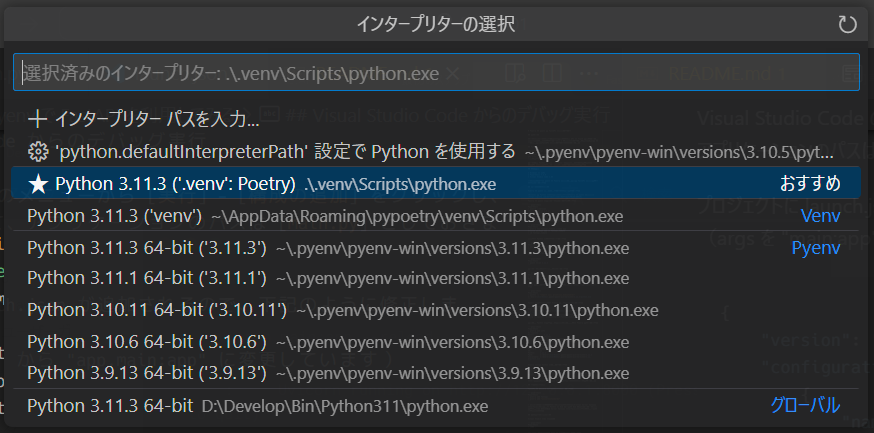Click the star icon on recommended interpreter
This screenshot has width=874, height=433.
37,184
